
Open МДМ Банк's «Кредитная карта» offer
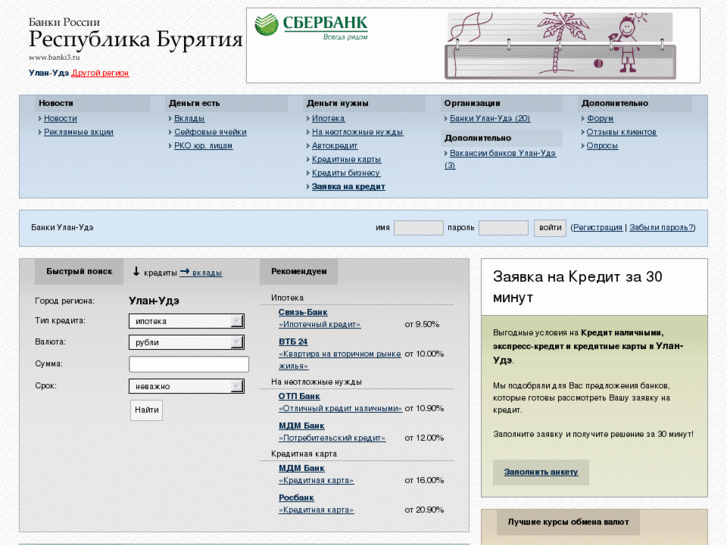pos(316,481)
